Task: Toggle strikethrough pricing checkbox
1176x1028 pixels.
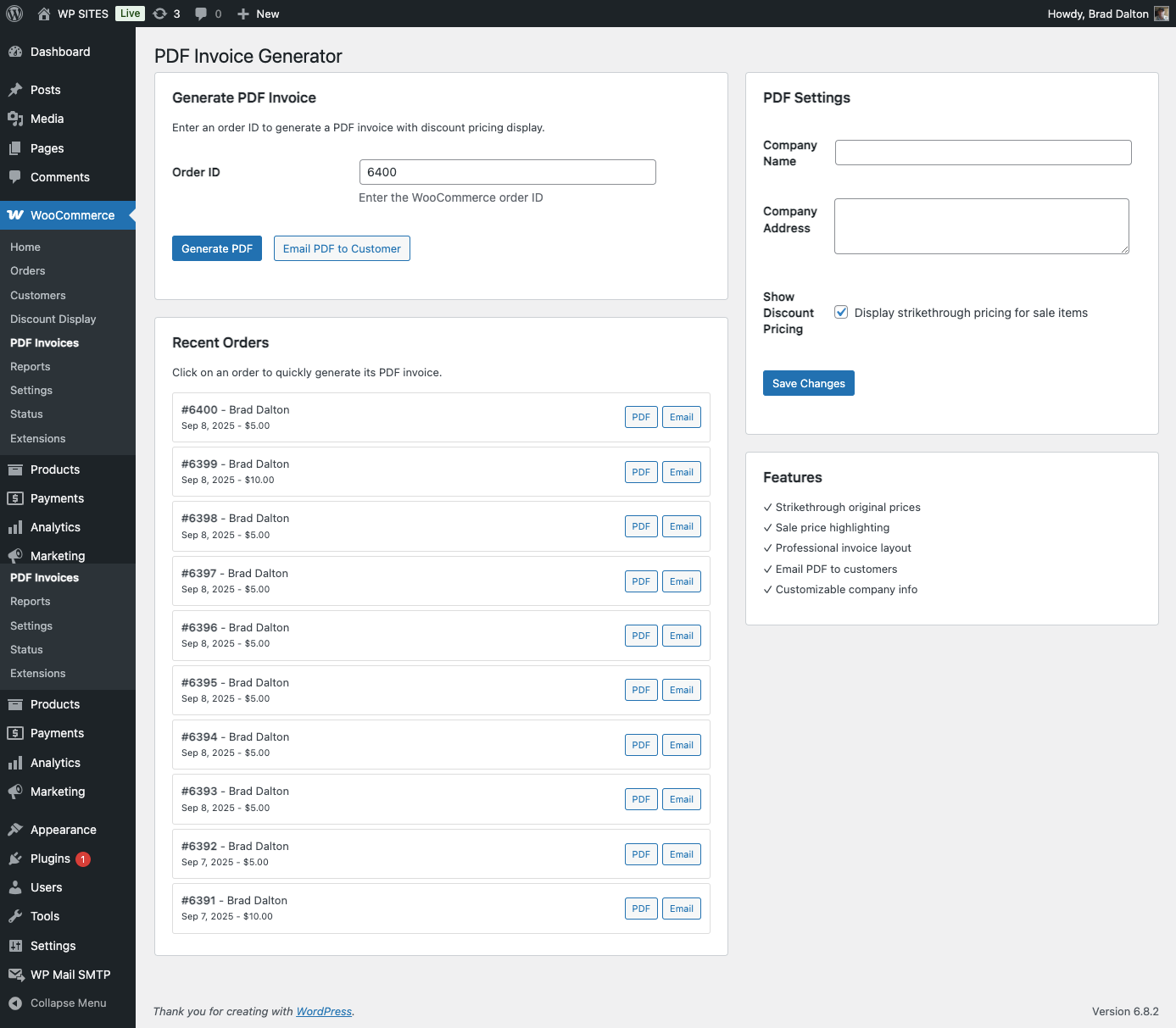Action: [841, 313]
